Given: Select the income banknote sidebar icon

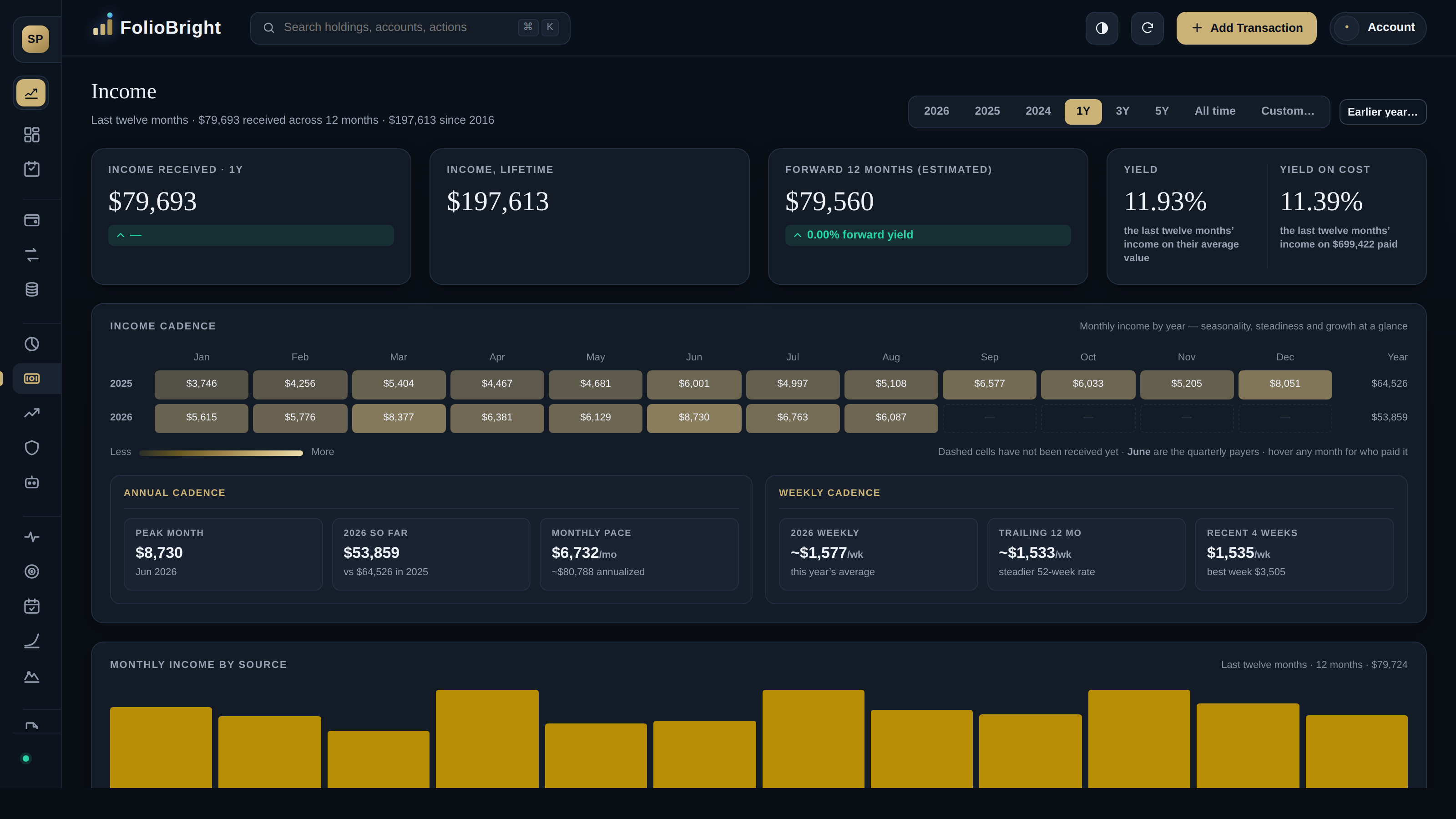Looking at the screenshot, I should click(x=32, y=378).
